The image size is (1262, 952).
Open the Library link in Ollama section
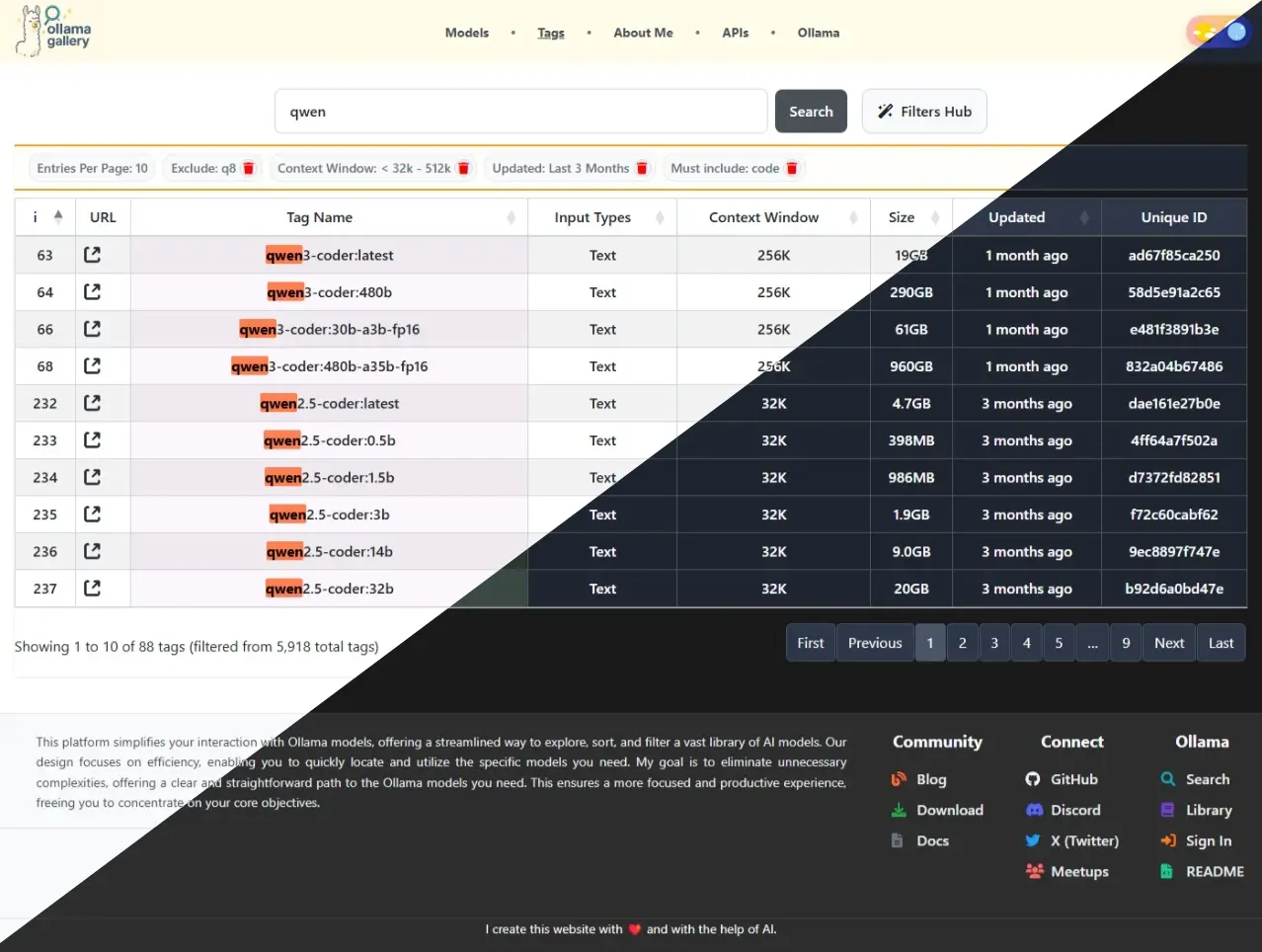1209,810
